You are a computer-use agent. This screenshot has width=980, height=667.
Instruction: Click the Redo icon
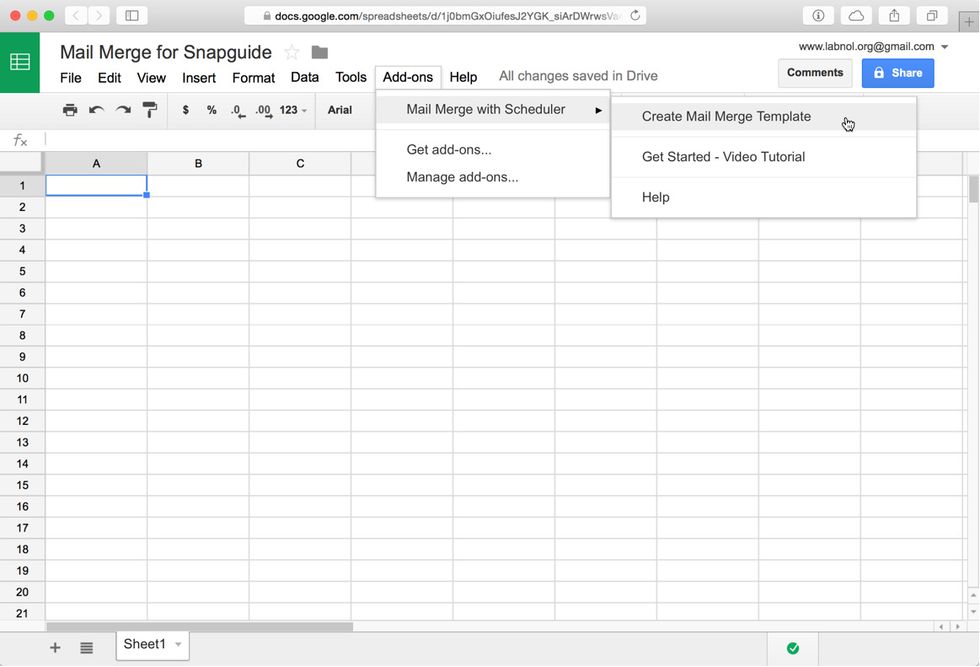coord(124,110)
